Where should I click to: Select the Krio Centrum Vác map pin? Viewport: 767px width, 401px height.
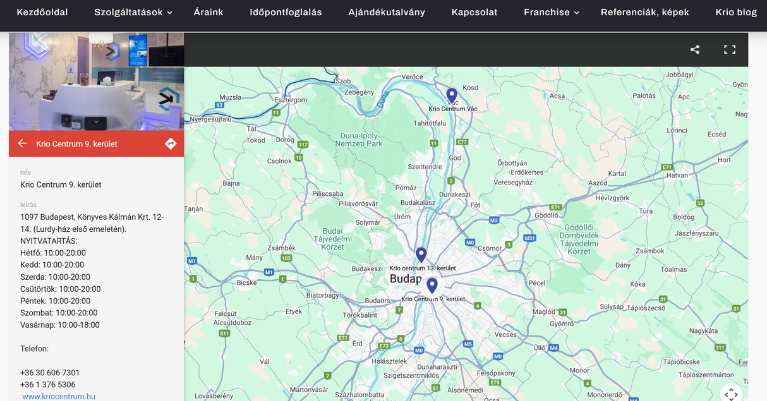click(x=451, y=96)
